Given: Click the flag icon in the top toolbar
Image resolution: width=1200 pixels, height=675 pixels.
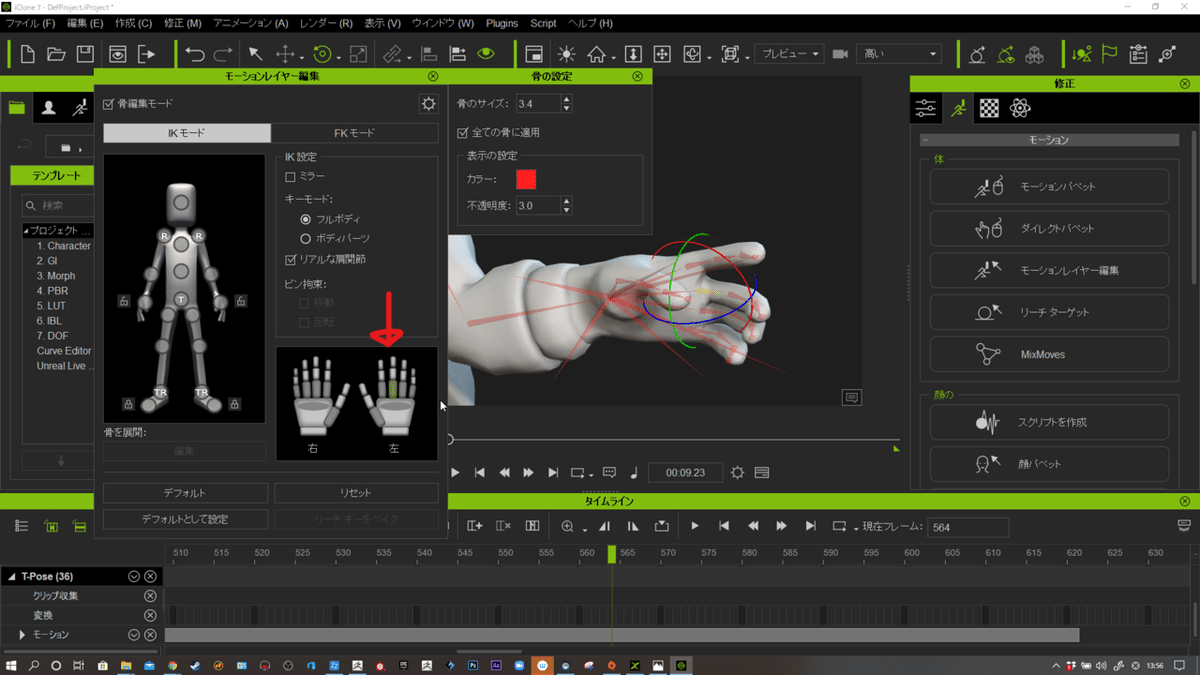Looking at the screenshot, I should click(1109, 54).
